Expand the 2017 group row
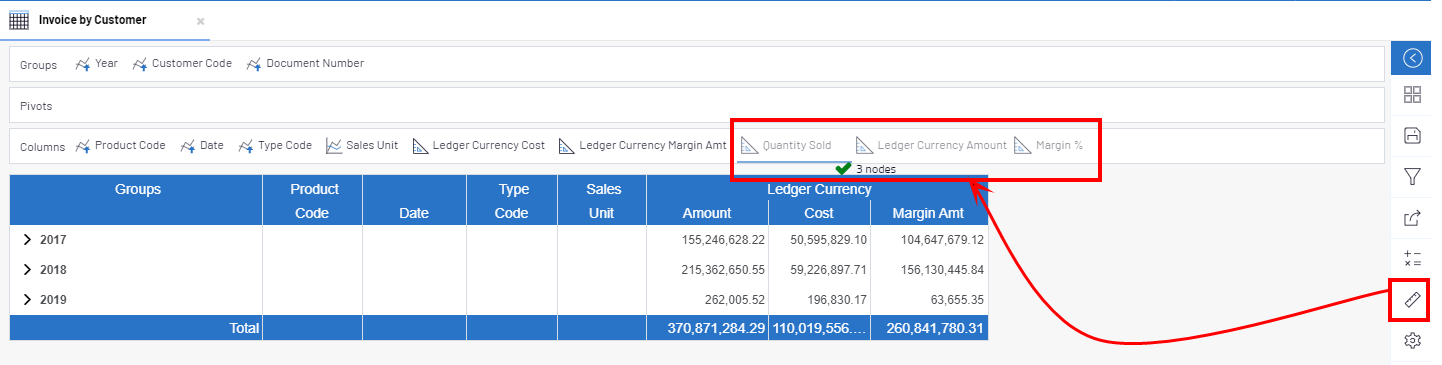 pyautogui.click(x=28, y=240)
